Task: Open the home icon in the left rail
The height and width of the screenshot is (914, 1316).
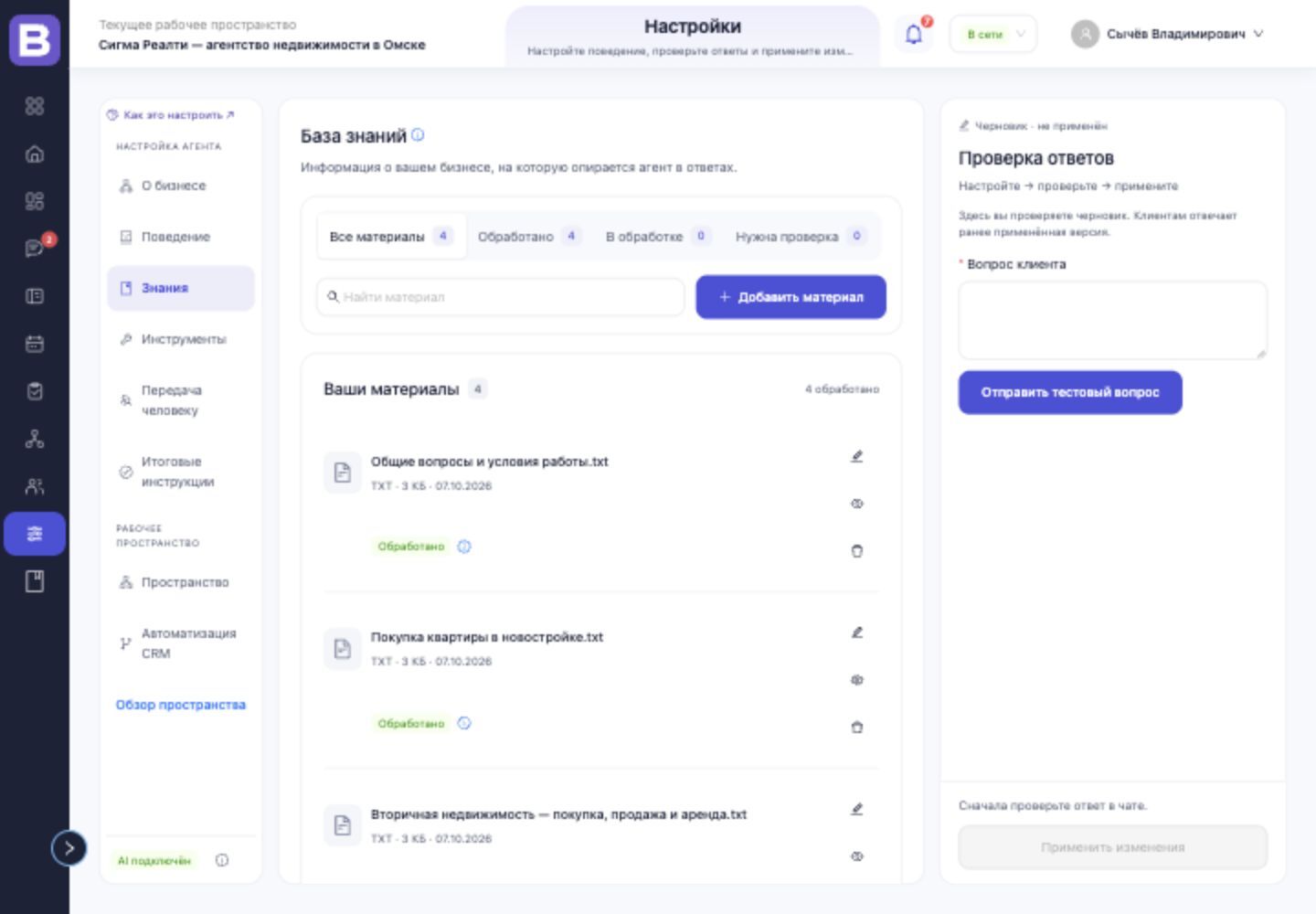Action: (35, 154)
